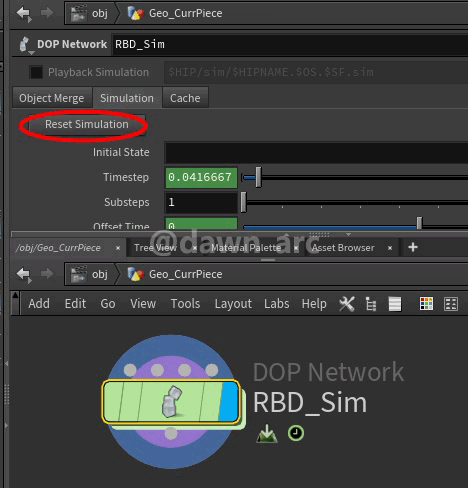
Task: Close the Asset Browser pane tab
Action: coord(390,248)
